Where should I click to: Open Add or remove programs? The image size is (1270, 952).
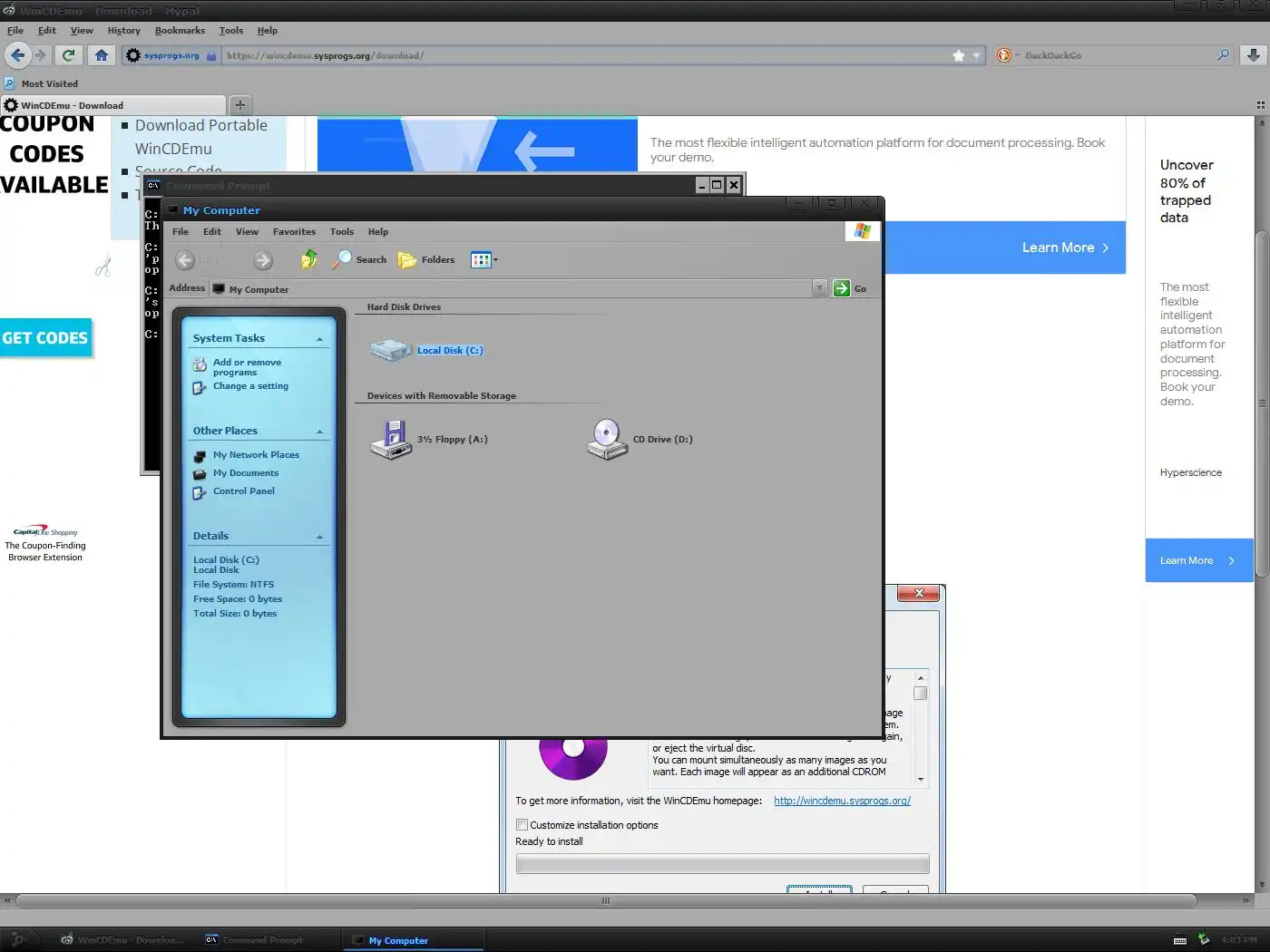point(247,367)
